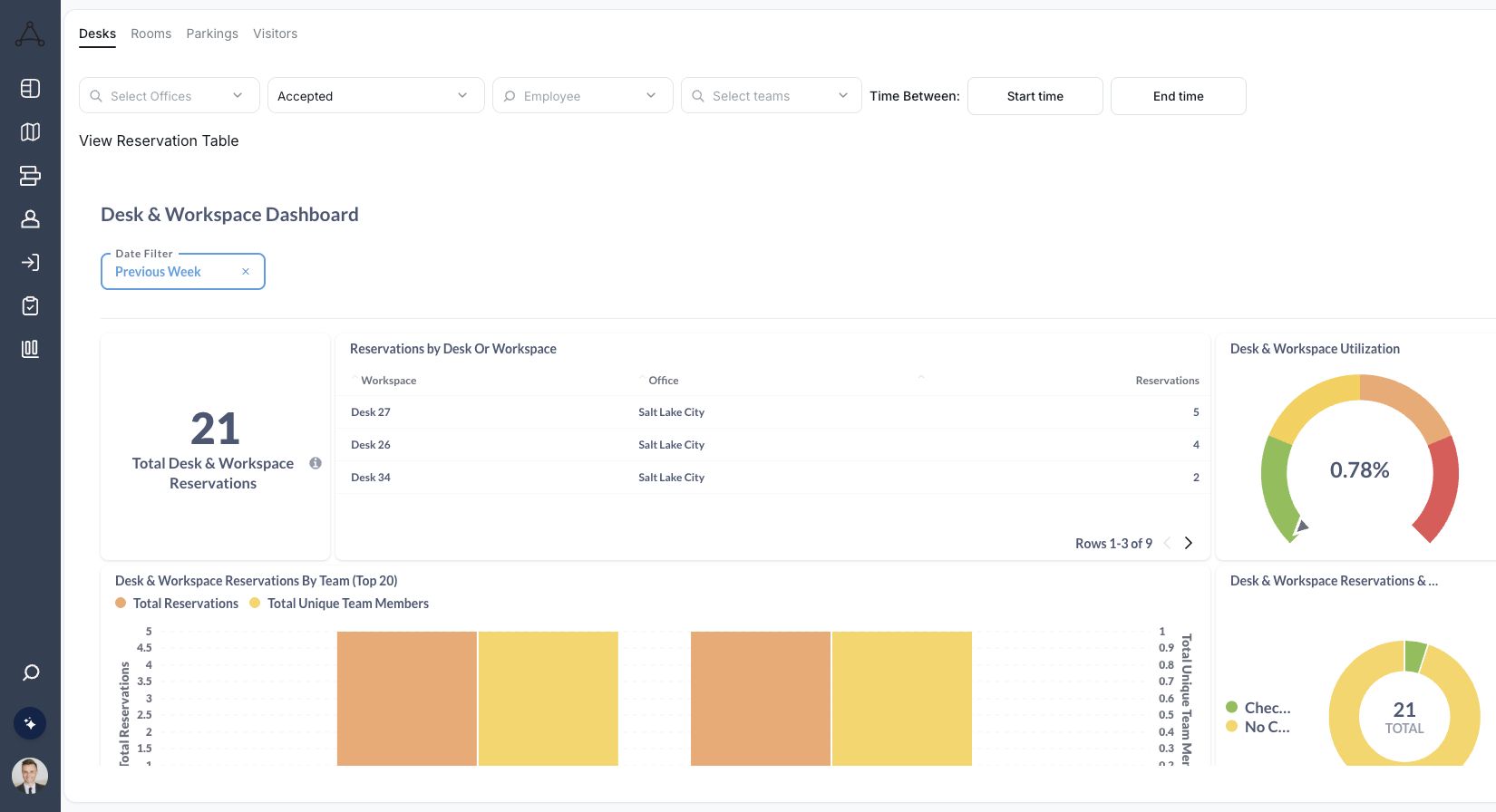
Task: Switch to the Desks tab
Action: (97, 34)
